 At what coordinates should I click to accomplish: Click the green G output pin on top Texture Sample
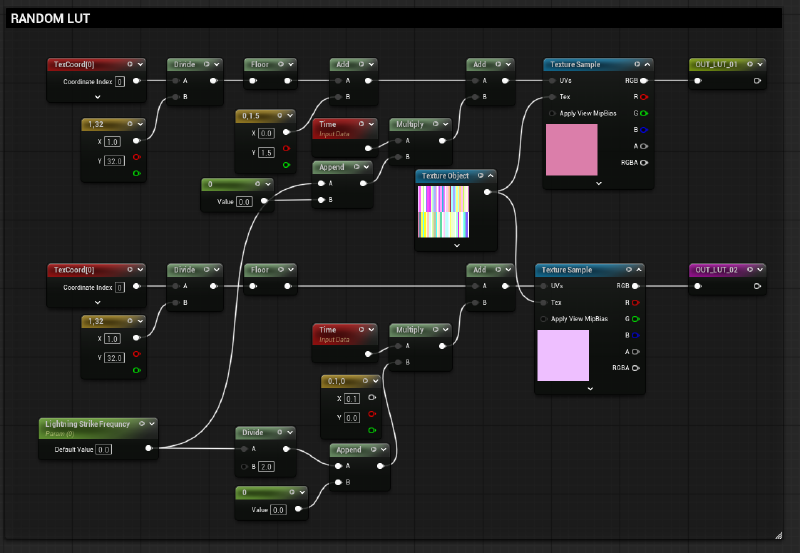(643, 113)
